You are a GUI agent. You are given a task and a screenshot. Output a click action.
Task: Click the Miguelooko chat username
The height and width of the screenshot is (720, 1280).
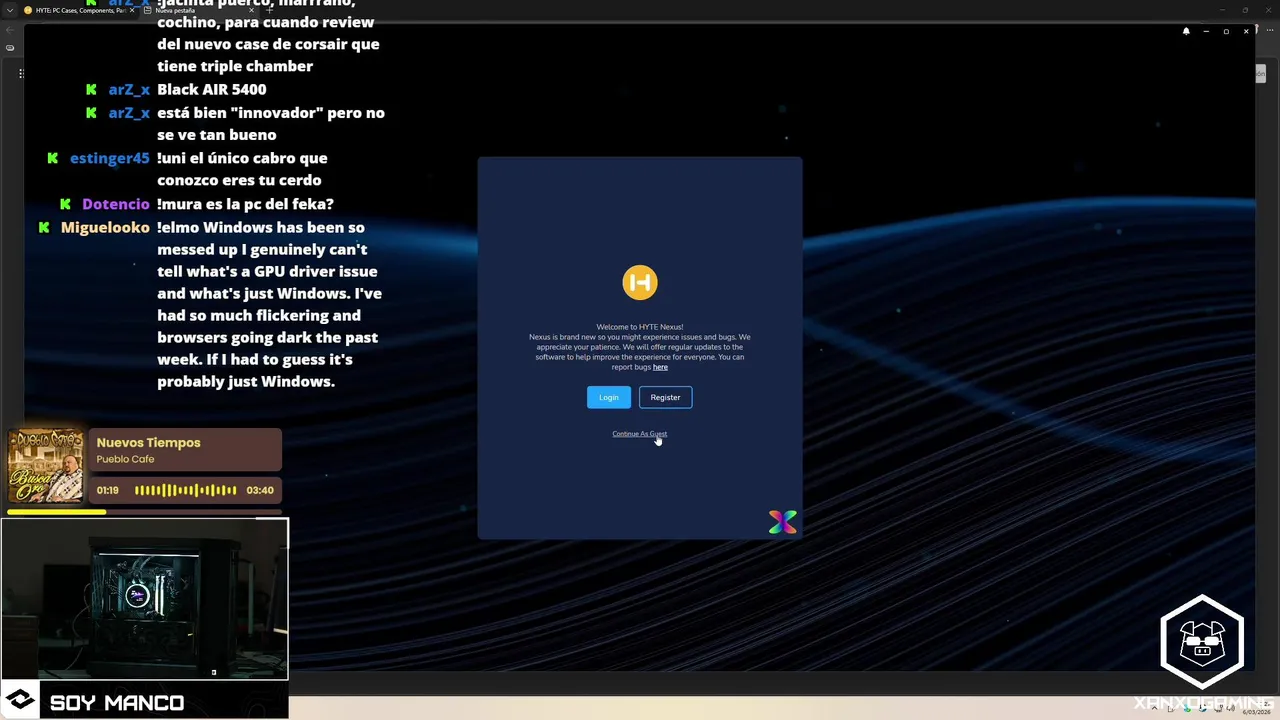coord(105,227)
